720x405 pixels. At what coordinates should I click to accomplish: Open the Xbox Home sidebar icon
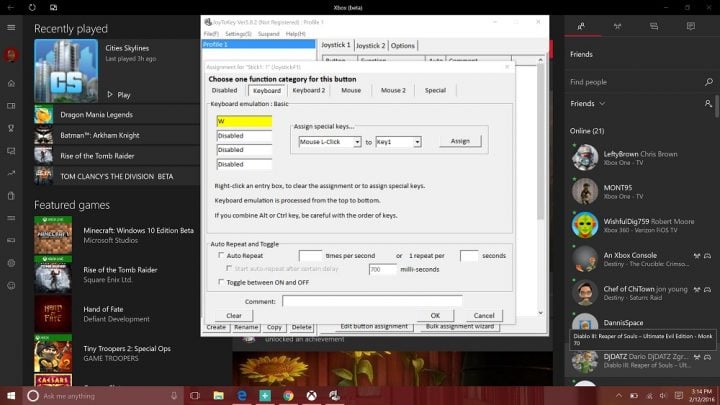[11, 84]
